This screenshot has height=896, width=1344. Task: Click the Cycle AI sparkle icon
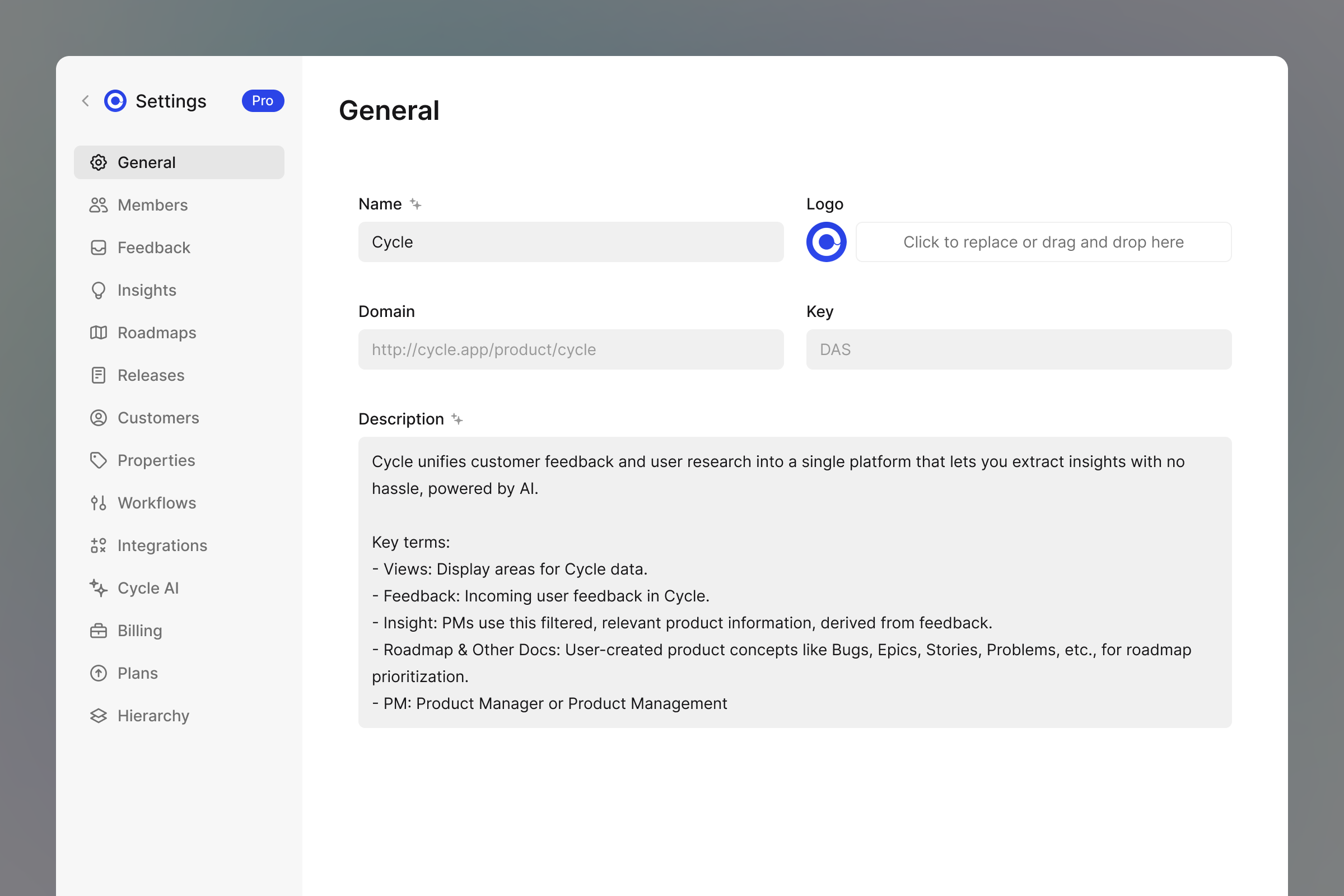click(x=99, y=588)
